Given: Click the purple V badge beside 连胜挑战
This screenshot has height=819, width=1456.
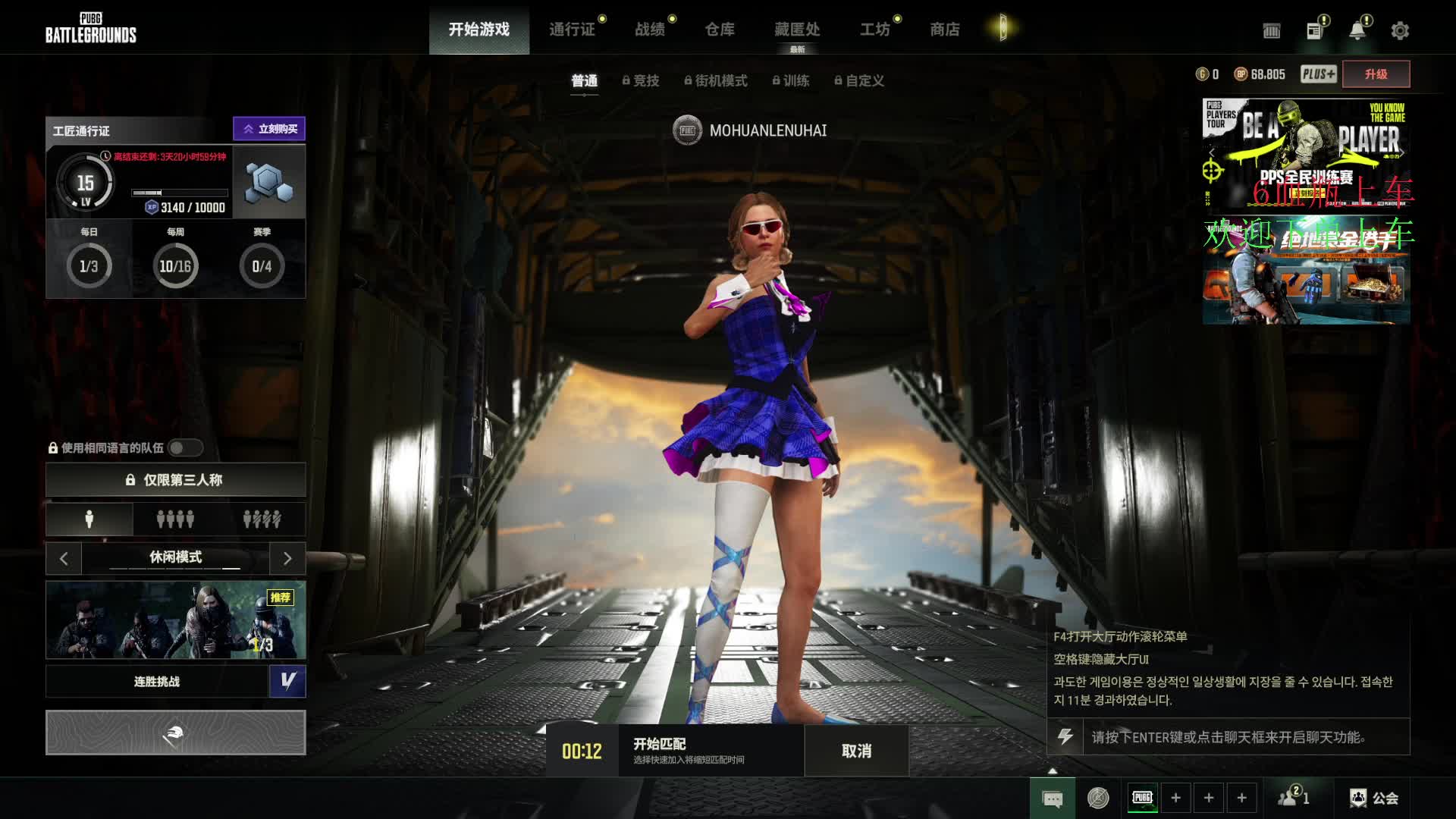Looking at the screenshot, I should point(287,681).
